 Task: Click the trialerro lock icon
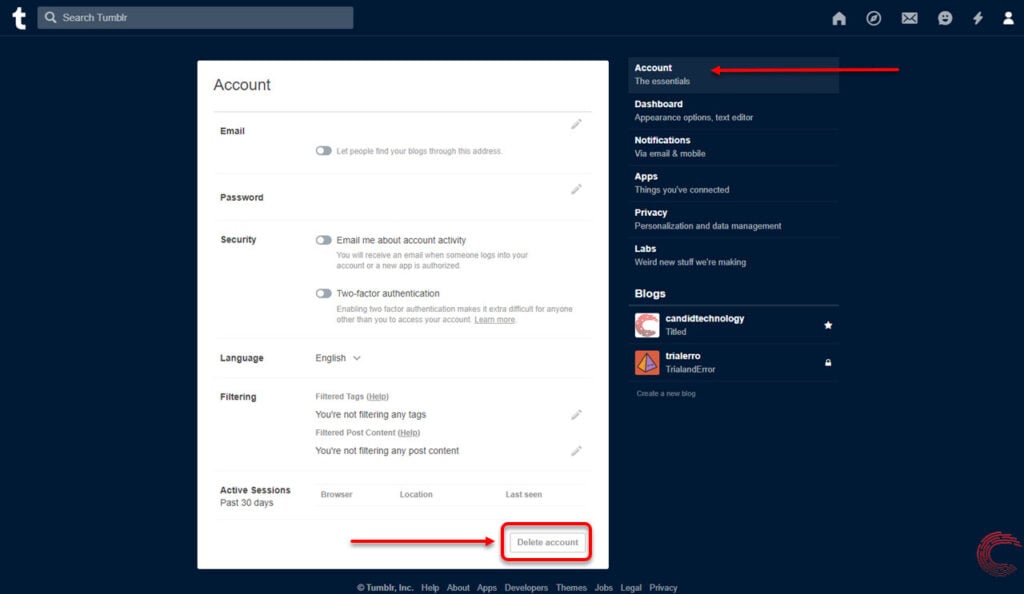828,362
